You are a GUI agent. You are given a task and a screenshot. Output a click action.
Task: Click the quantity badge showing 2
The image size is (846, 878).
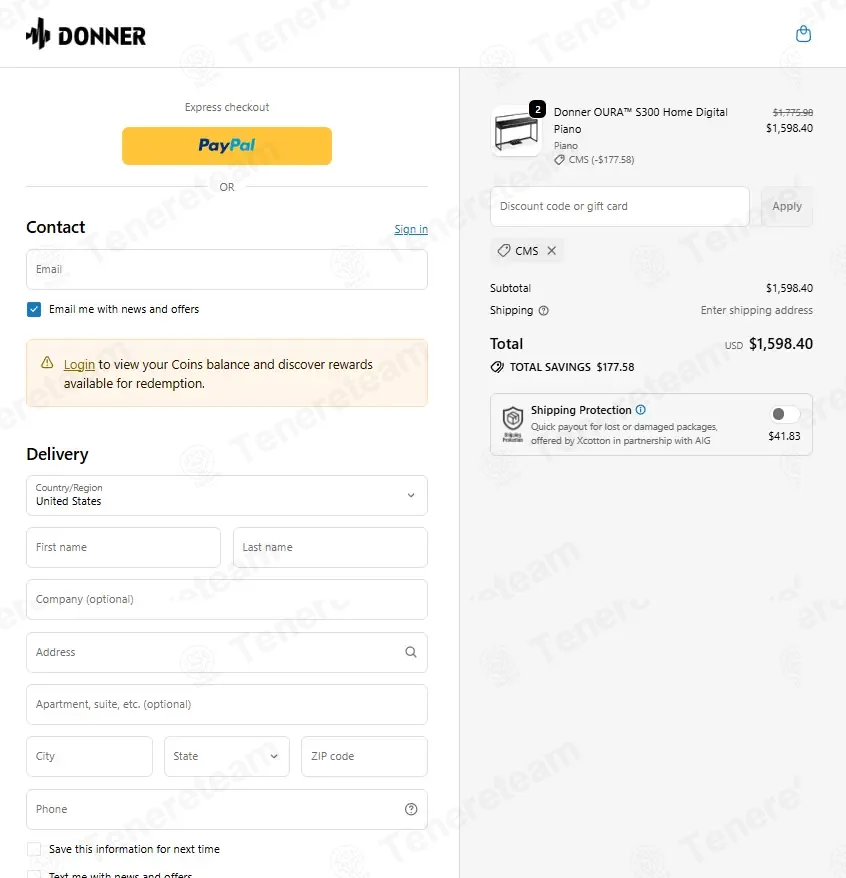coord(537,109)
